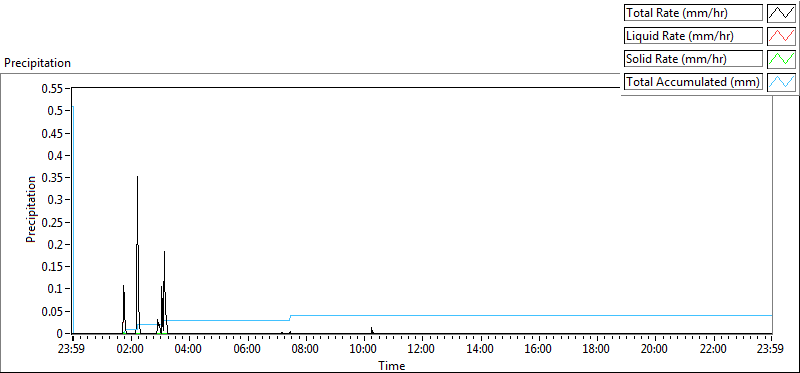The height and width of the screenshot is (373, 800).
Task: Click the 04:00 x-axis time label
Action: (x=188, y=350)
